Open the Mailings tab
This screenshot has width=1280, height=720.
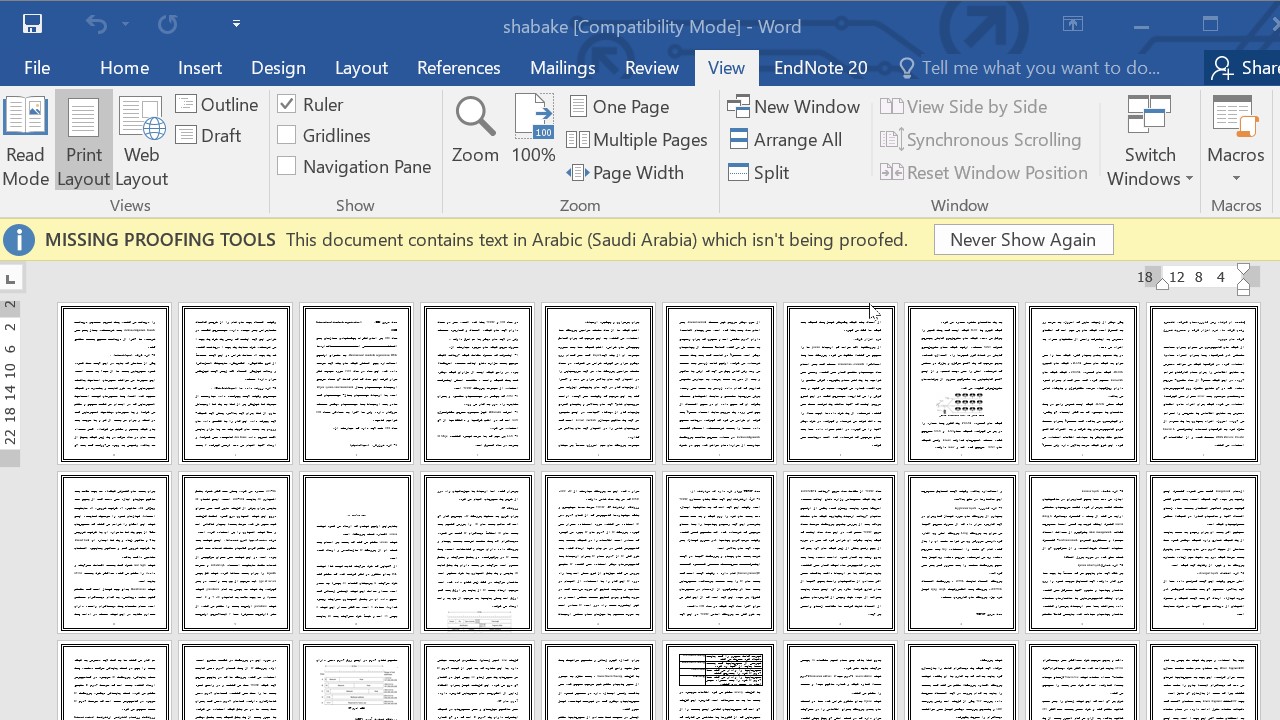pos(562,68)
